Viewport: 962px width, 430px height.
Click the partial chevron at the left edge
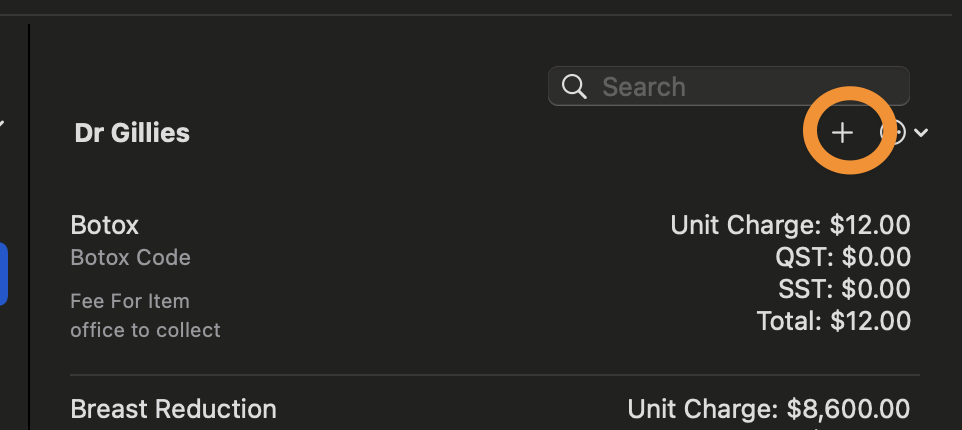[2, 125]
